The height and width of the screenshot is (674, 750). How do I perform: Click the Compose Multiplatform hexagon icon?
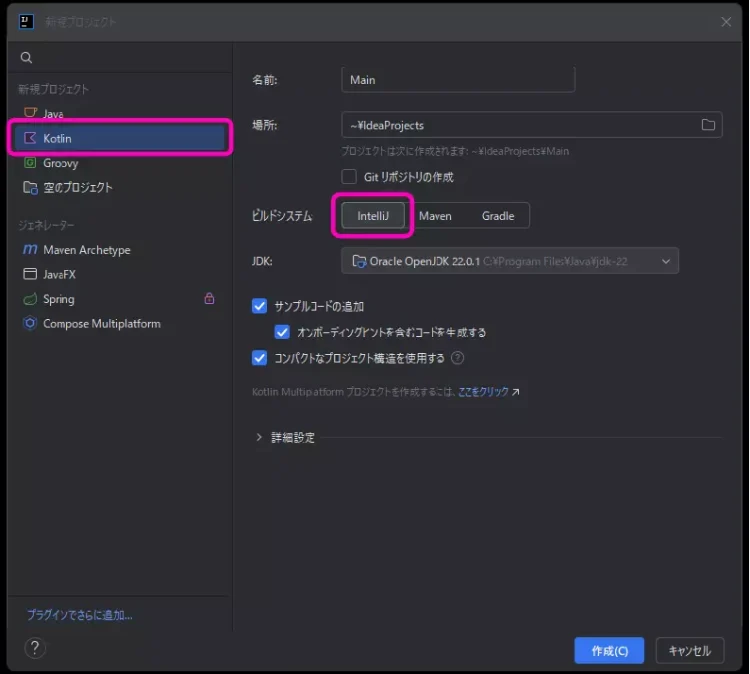tap(30, 323)
